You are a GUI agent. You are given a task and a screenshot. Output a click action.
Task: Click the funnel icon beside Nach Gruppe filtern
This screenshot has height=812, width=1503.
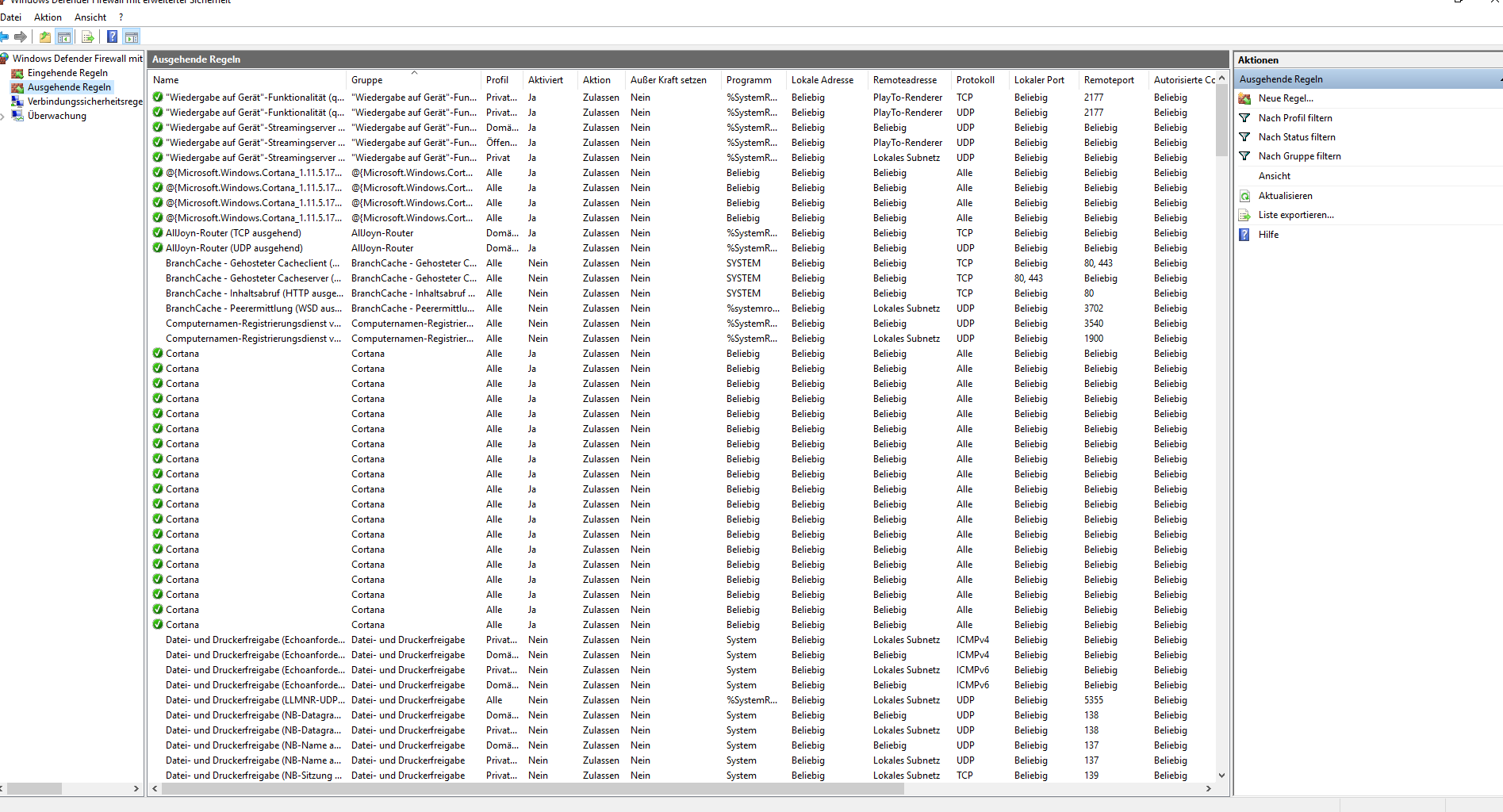click(x=1244, y=156)
